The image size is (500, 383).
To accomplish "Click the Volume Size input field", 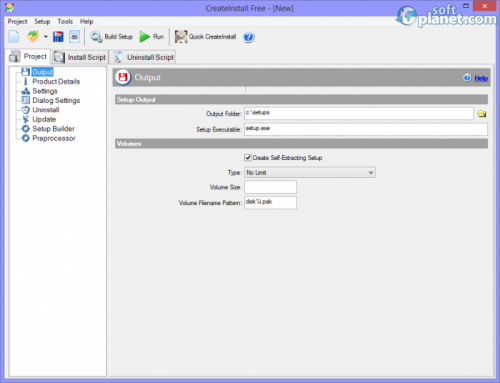I will click(x=270, y=187).
